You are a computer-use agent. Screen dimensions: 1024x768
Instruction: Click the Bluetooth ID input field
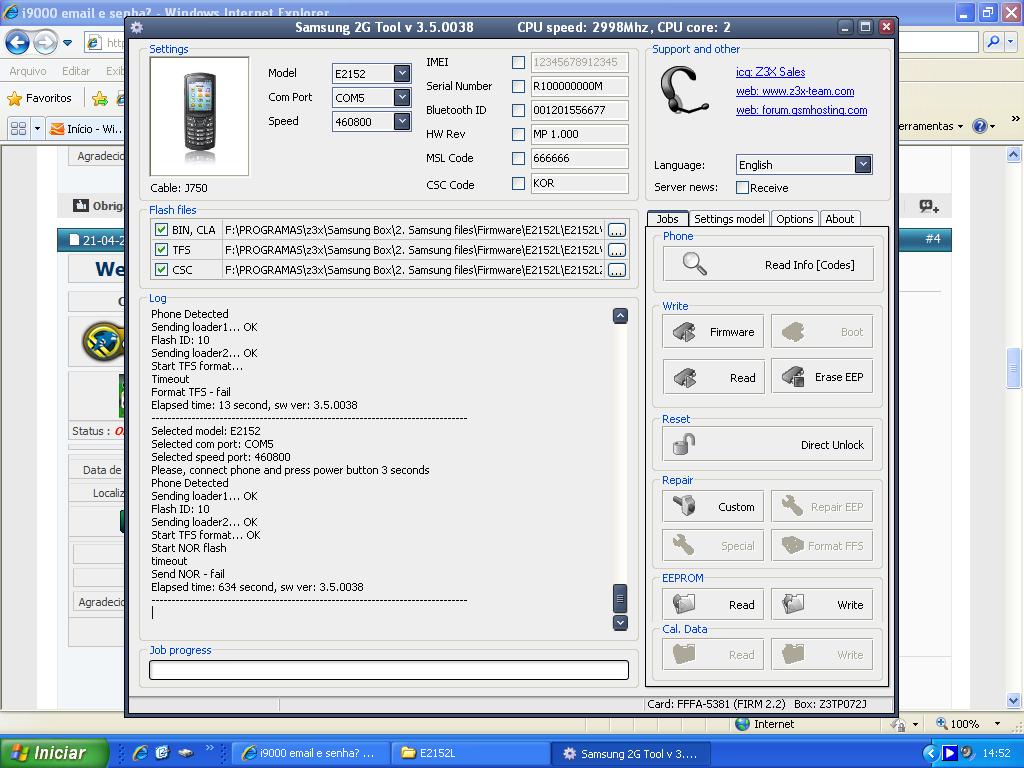pyautogui.click(x=579, y=110)
